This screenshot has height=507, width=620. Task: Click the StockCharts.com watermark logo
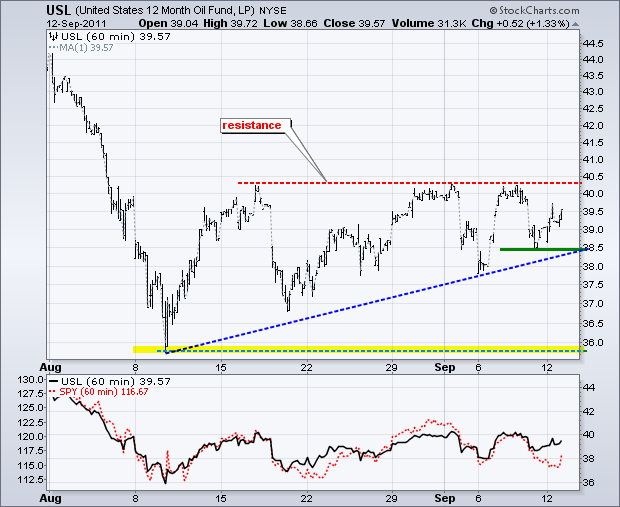click(534, 10)
